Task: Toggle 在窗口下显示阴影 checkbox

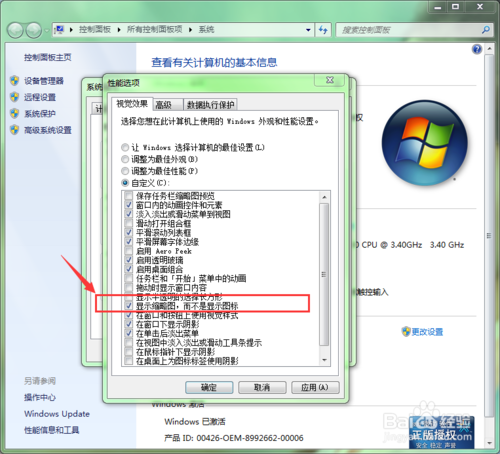Action: click(129, 324)
